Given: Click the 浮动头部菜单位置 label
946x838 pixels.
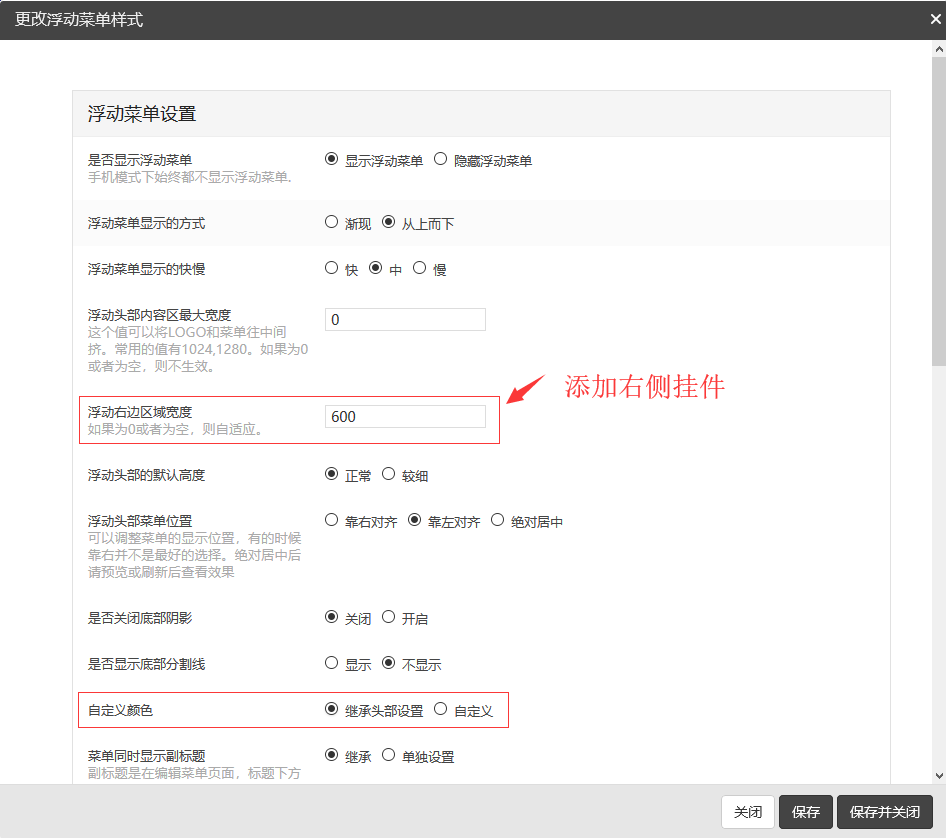Looking at the screenshot, I should click(140, 522).
